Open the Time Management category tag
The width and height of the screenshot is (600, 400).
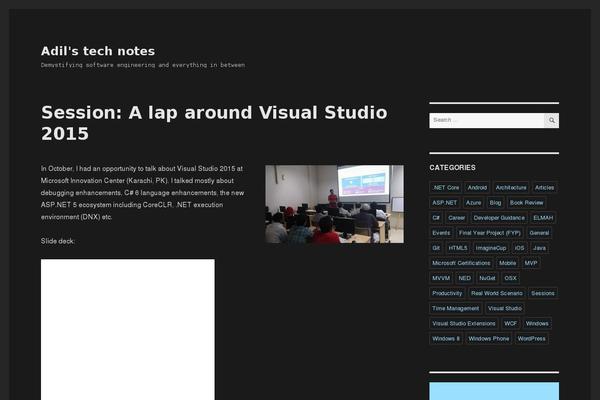(455, 309)
